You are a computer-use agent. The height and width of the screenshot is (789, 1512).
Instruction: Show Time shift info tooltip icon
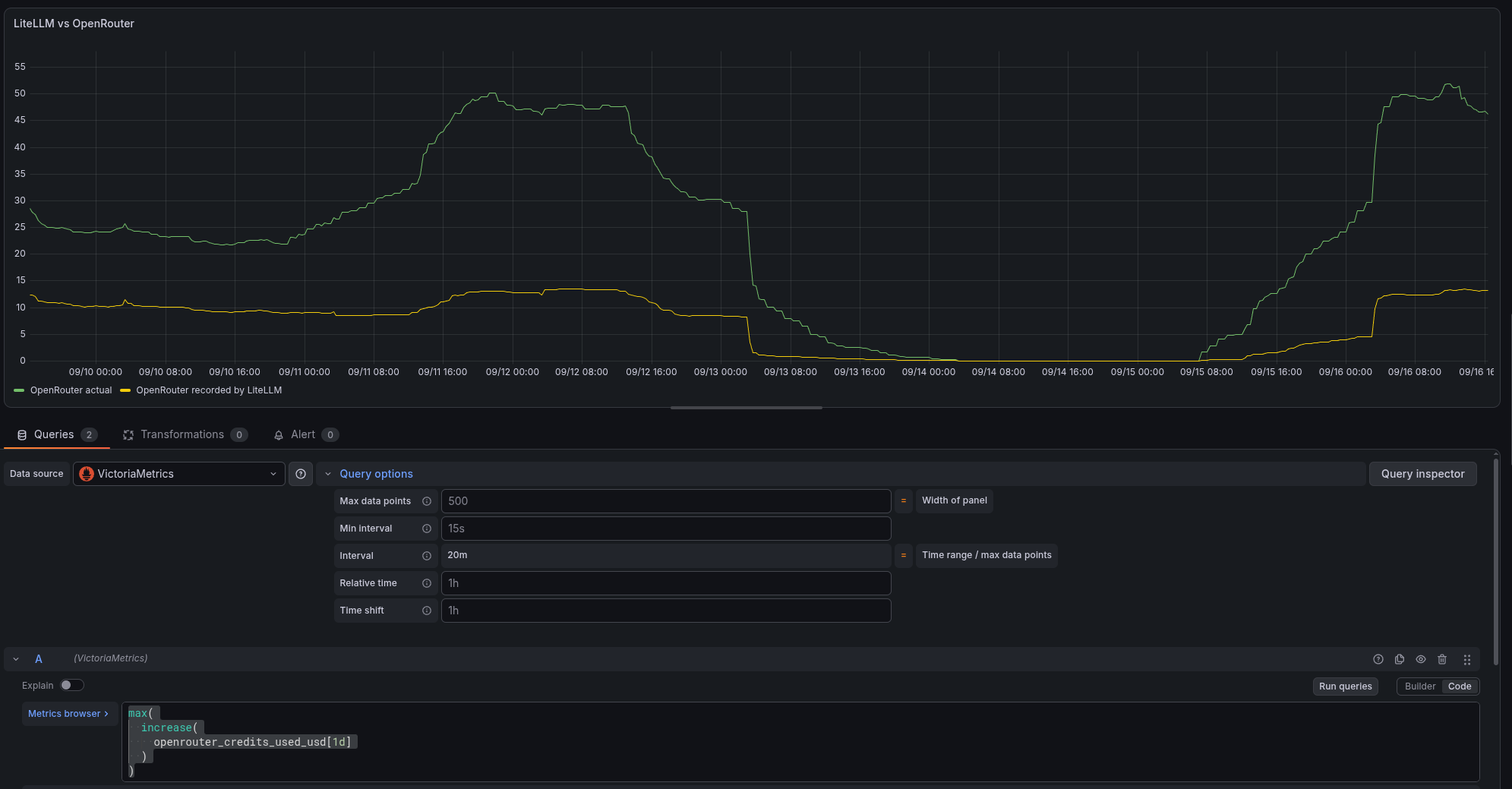coord(427,611)
